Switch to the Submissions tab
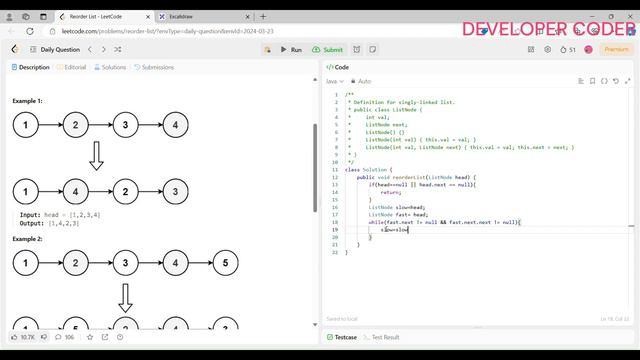The height and width of the screenshot is (360, 640). [x=154, y=67]
